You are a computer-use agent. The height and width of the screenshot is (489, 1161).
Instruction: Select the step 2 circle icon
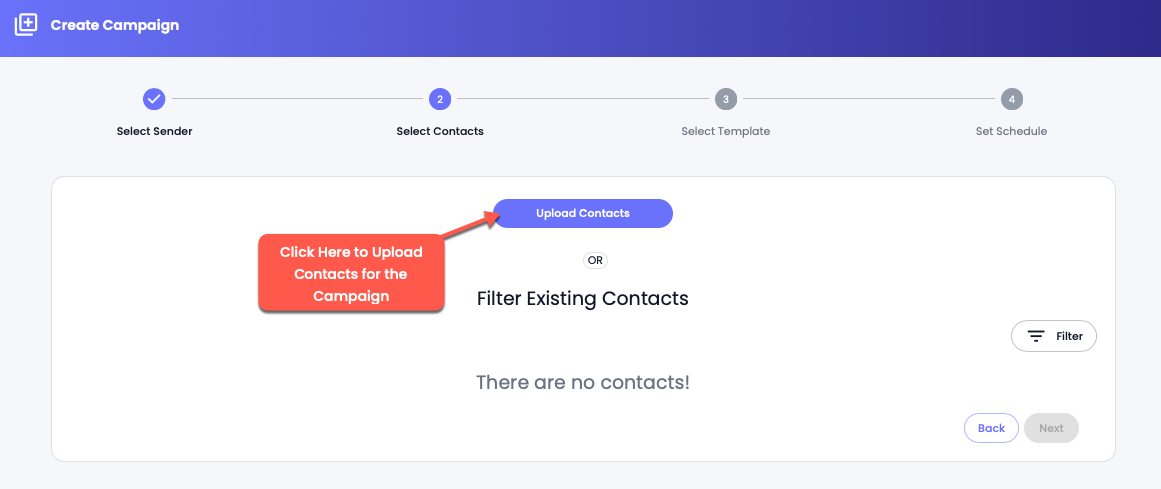[440, 99]
